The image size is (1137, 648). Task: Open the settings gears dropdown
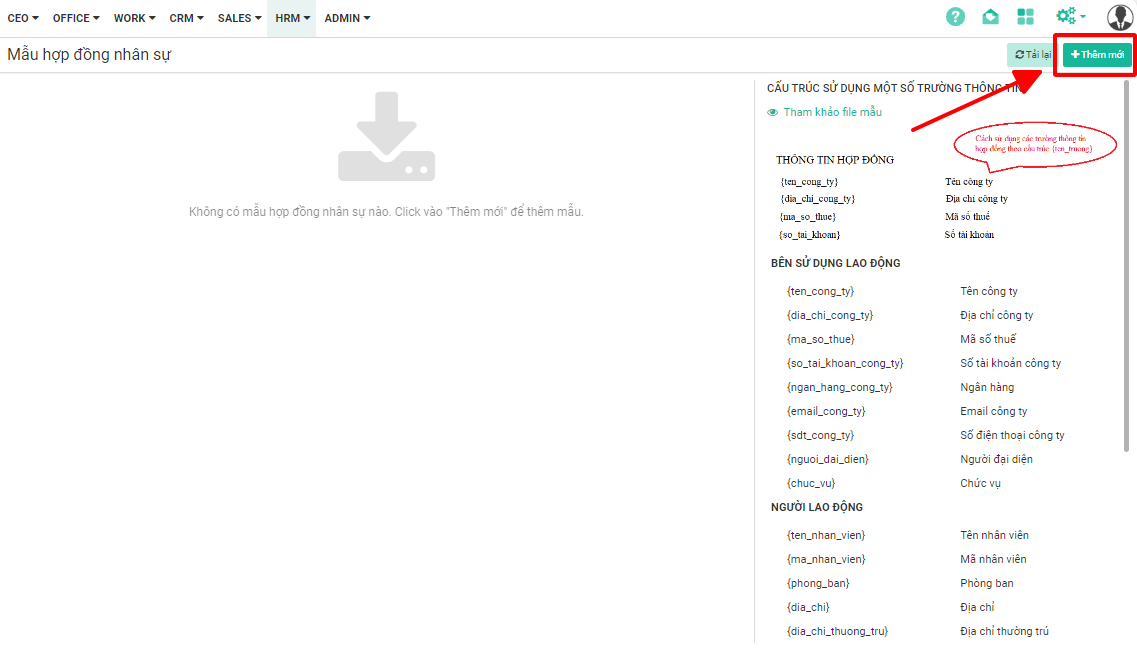click(x=1069, y=17)
